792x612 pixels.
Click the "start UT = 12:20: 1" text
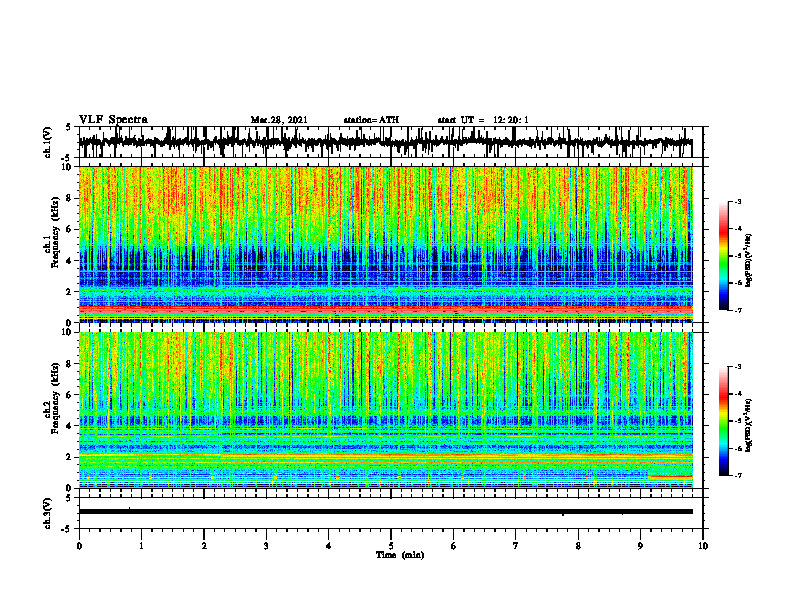483,120
